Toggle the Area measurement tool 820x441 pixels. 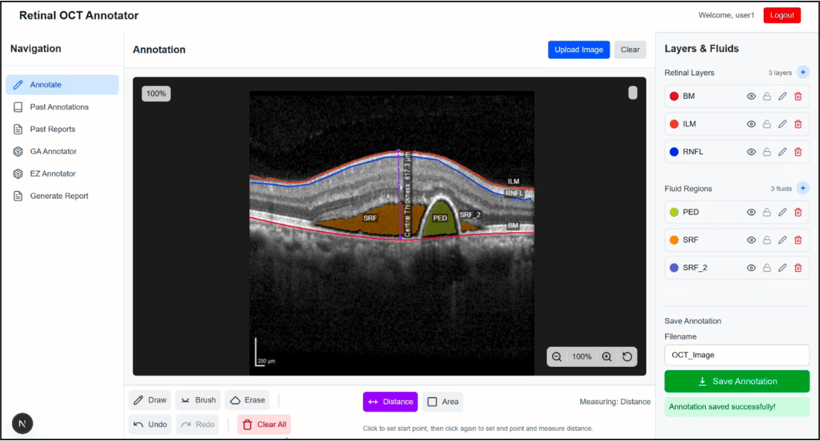(x=443, y=402)
